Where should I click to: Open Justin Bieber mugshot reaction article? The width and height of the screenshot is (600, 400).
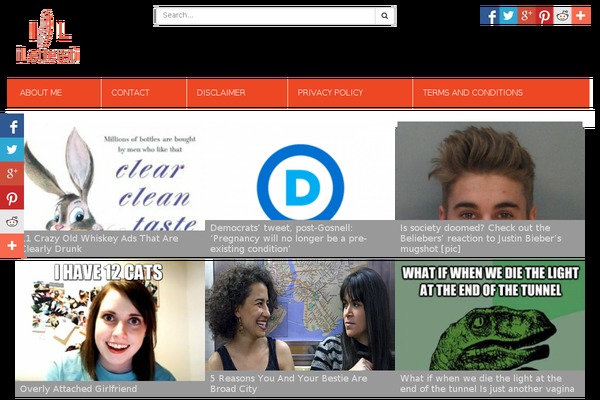[x=481, y=238]
